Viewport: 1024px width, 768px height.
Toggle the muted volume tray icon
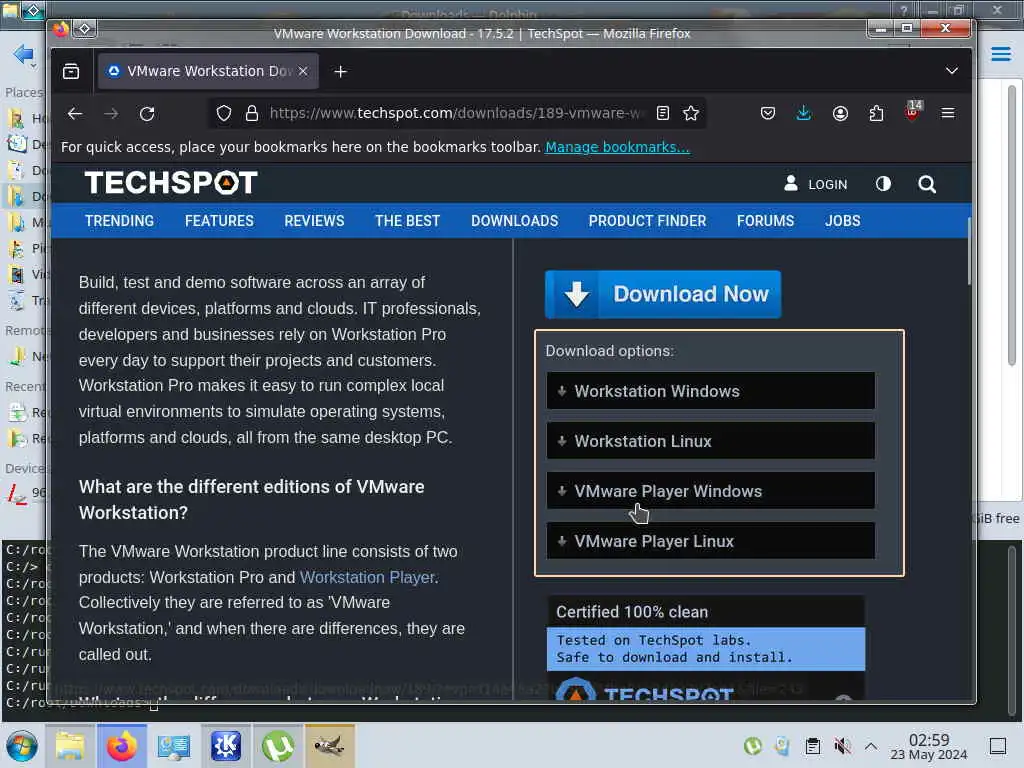[842, 746]
